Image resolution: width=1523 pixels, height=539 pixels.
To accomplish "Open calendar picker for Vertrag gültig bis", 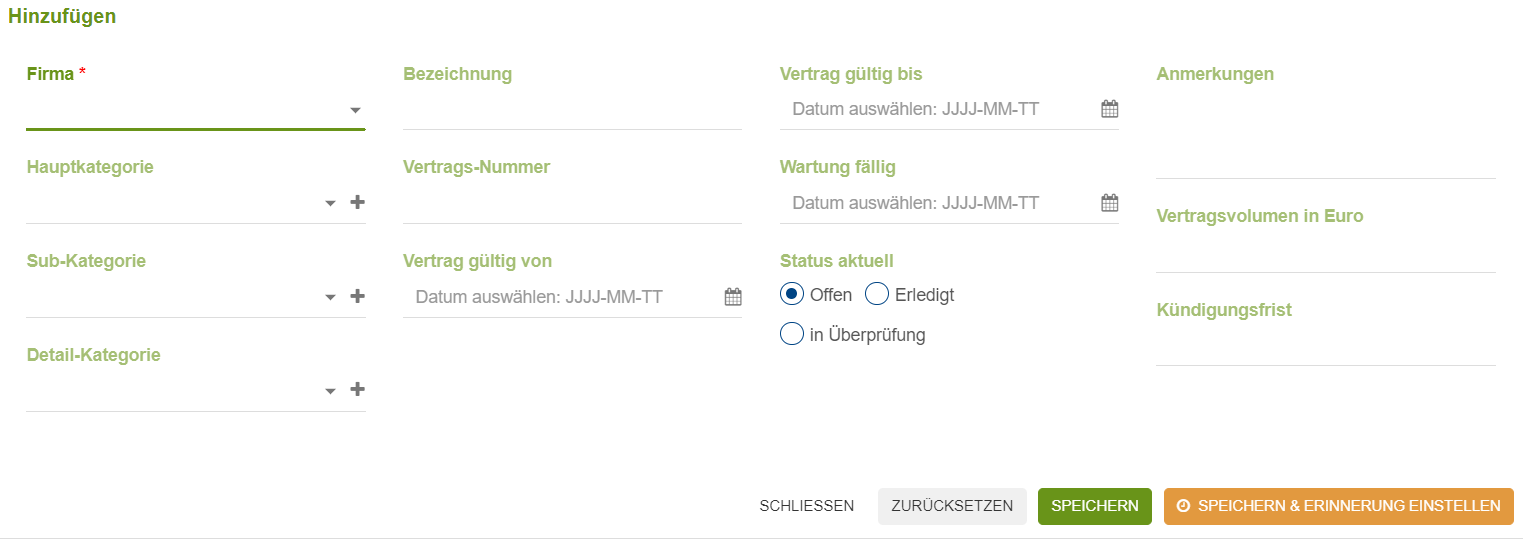I will point(1109,109).
